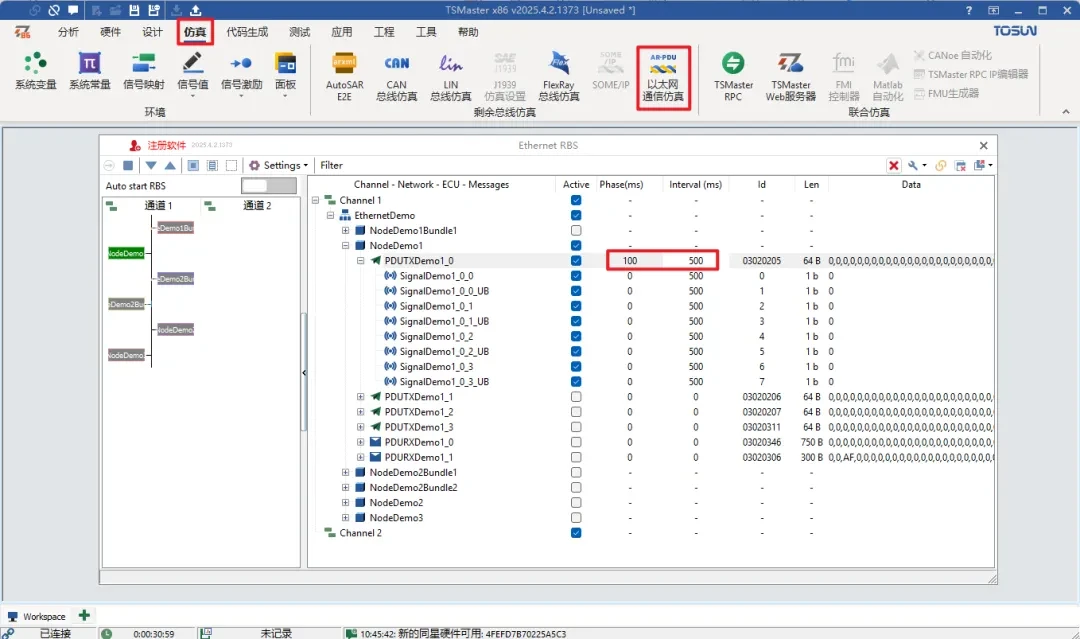Open 系统变量 system variables
The width and height of the screenshot is (1080, 639).
tap(35, 72)
